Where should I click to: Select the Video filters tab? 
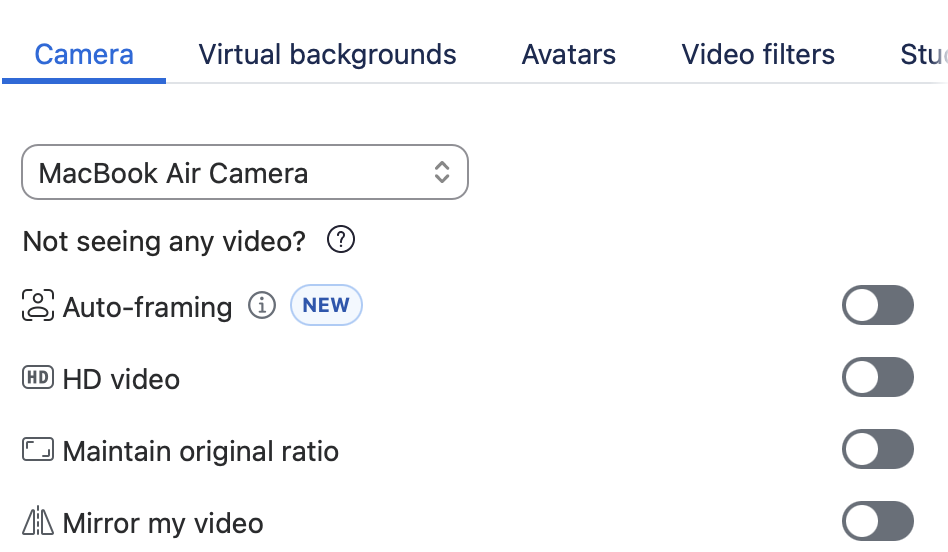[x=758, y=54]
